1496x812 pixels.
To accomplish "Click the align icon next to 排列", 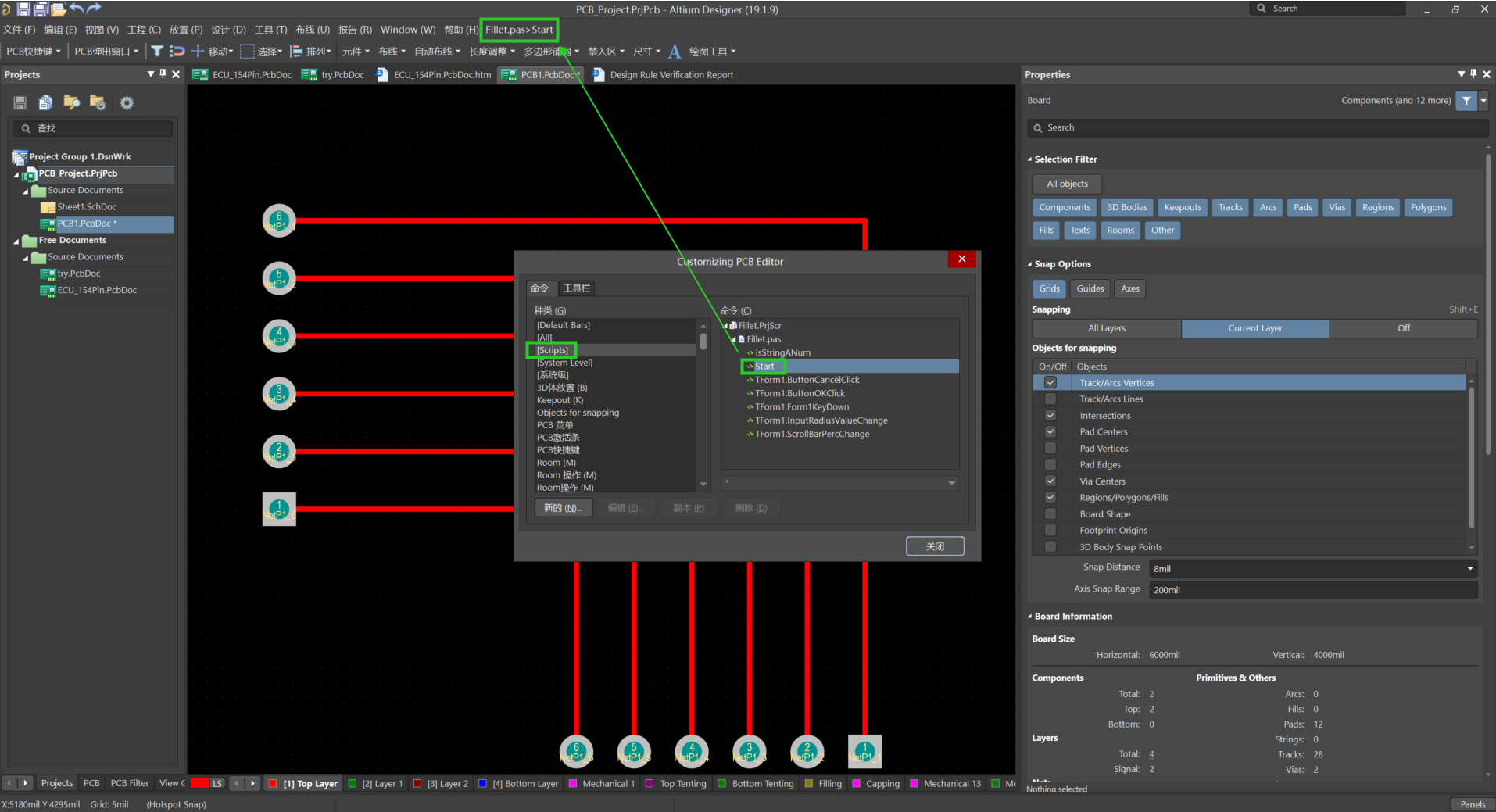I will coord(296,52).
